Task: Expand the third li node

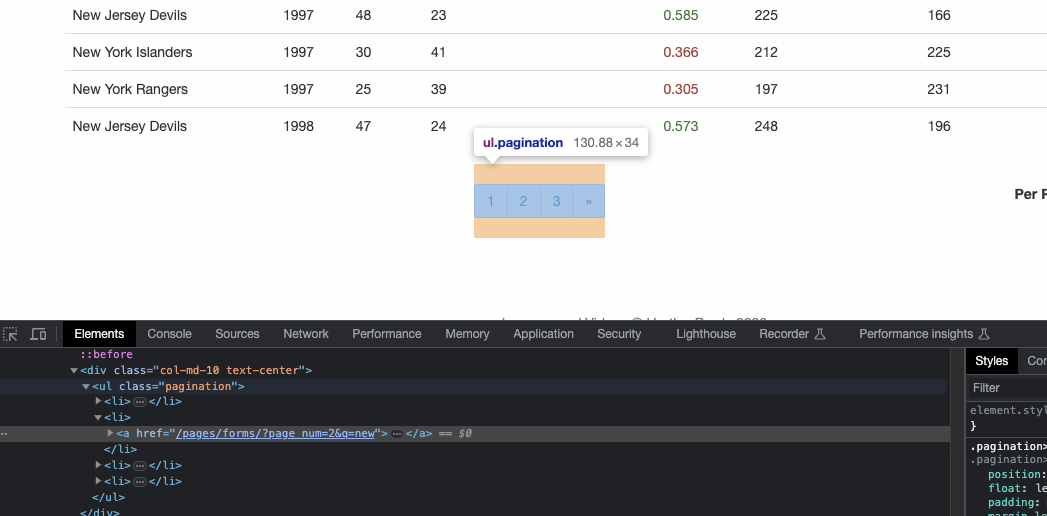Action: pyautogui.click(x=98, y=465)
